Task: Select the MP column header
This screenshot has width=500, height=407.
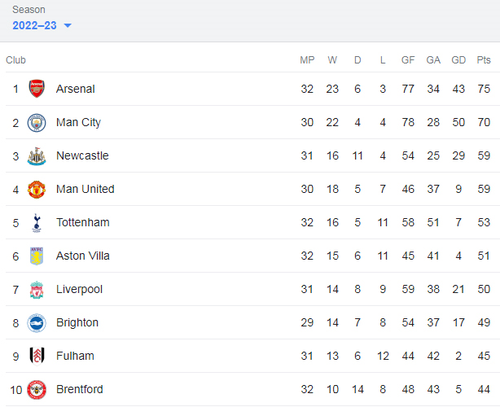Action: coord(307,60)
